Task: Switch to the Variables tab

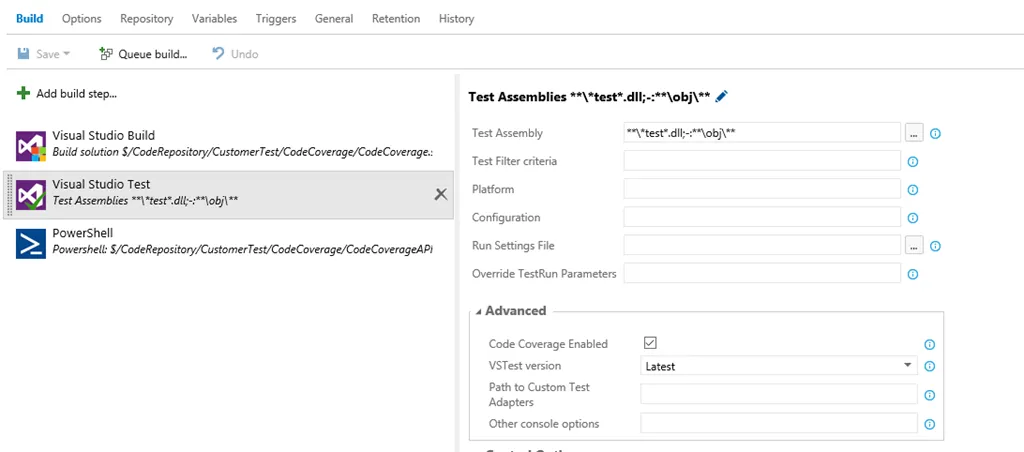Action: 214,19
